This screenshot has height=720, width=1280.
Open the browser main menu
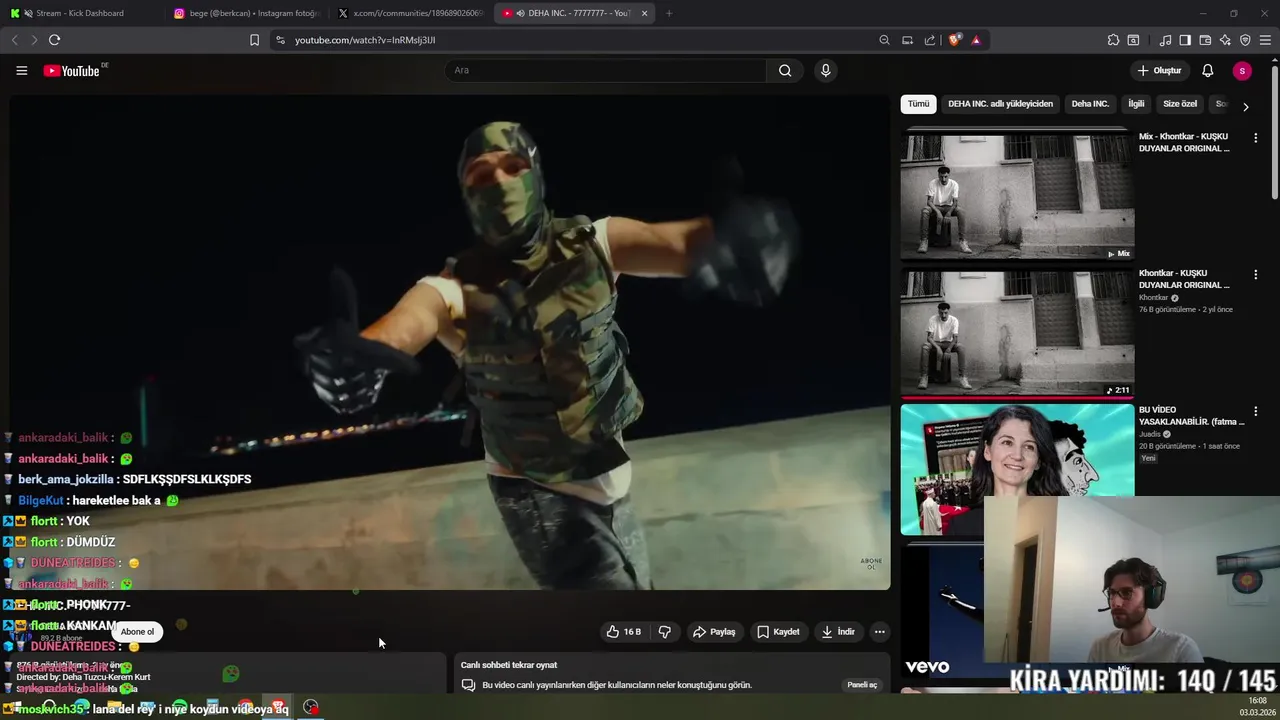1265,40
